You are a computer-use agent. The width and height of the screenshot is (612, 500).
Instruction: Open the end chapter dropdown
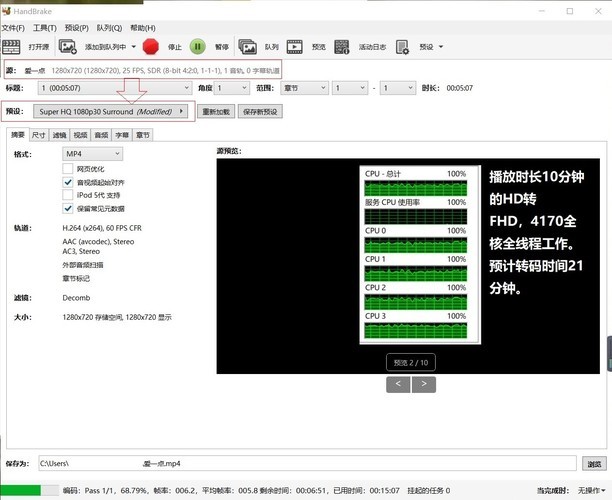[x=398, y=88]
